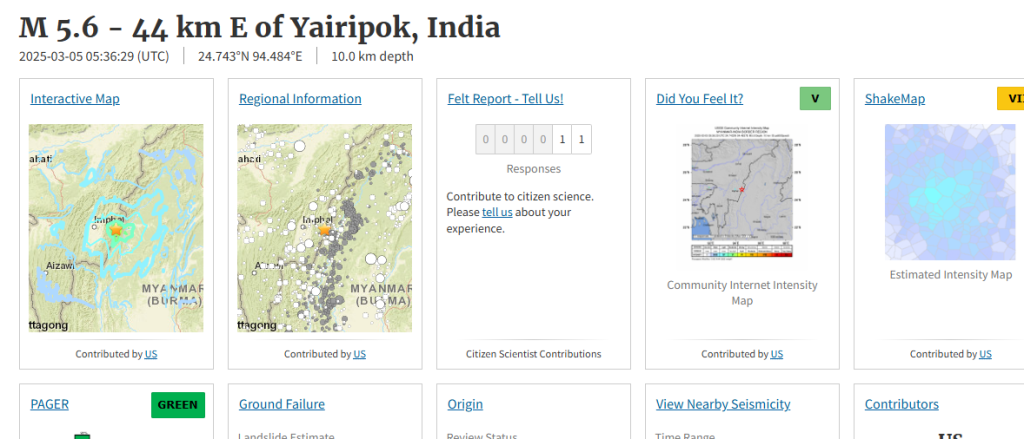Click the orange star on the Regional Information map
Viewport: 1024px width, 439px height.
pyautogui.click(x=324, y=230)
